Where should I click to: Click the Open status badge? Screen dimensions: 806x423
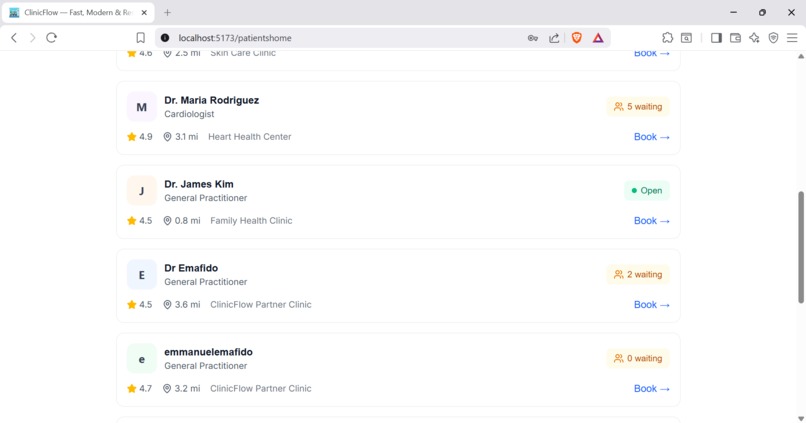click(647, 190)
